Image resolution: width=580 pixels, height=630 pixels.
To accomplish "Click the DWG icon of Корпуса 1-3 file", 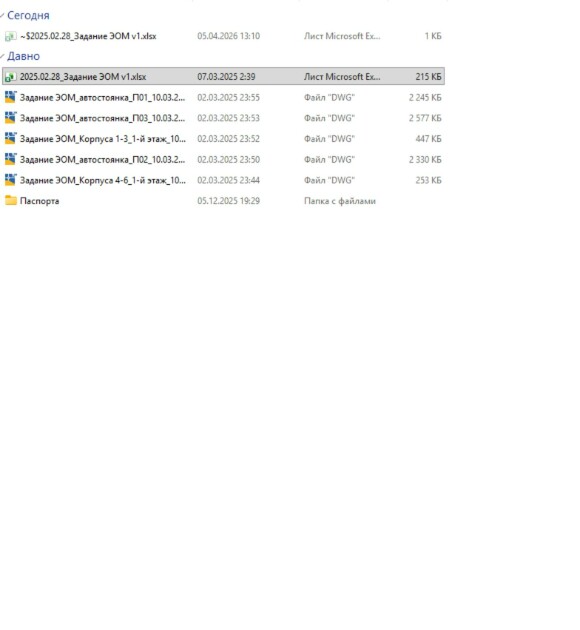I will (10, 139).
